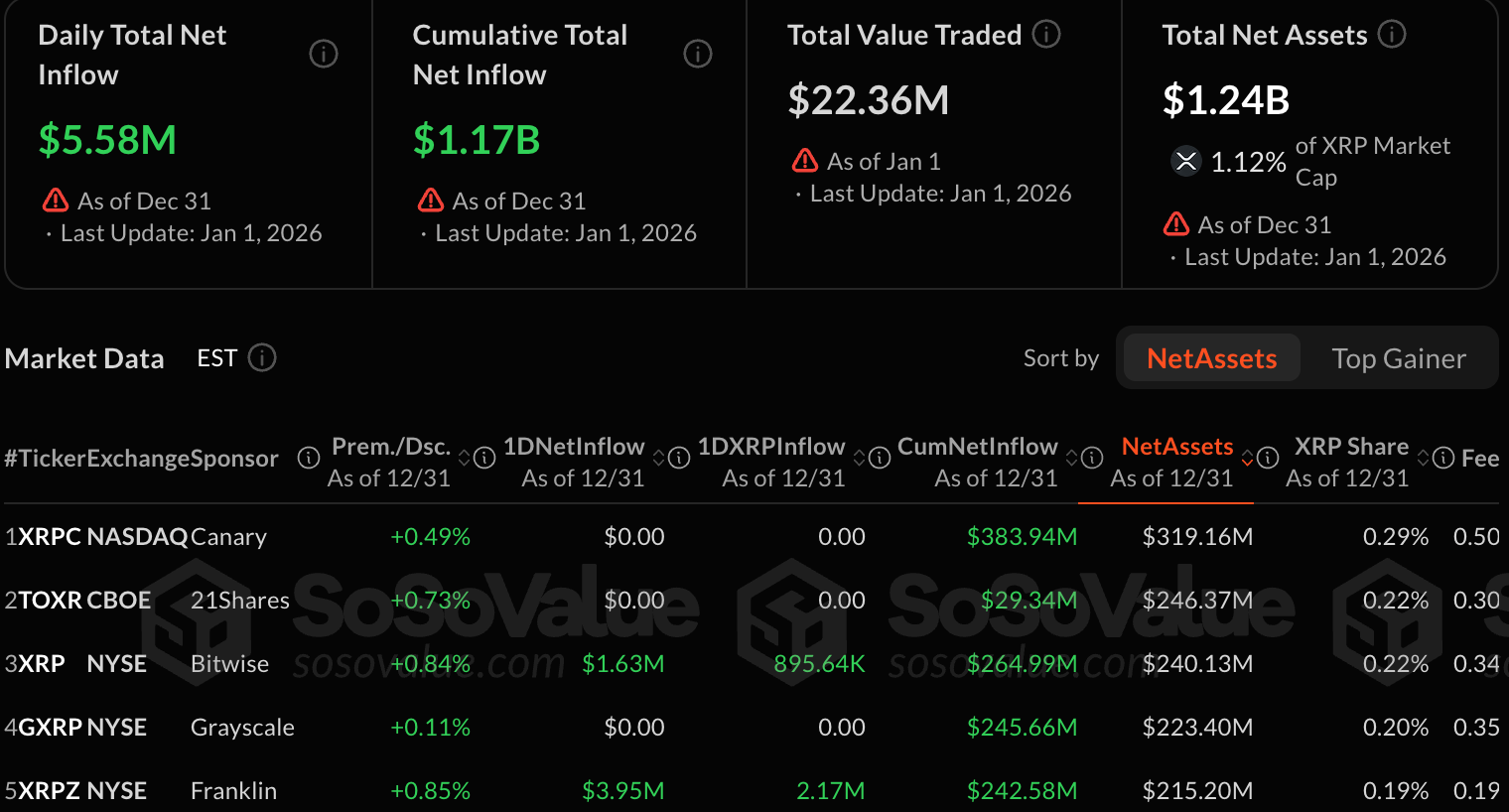Viewport: 1509px width, 812px height.
Task: Sort by the Prem./Dsc. column arrows
Action: (x=464, y=458)
